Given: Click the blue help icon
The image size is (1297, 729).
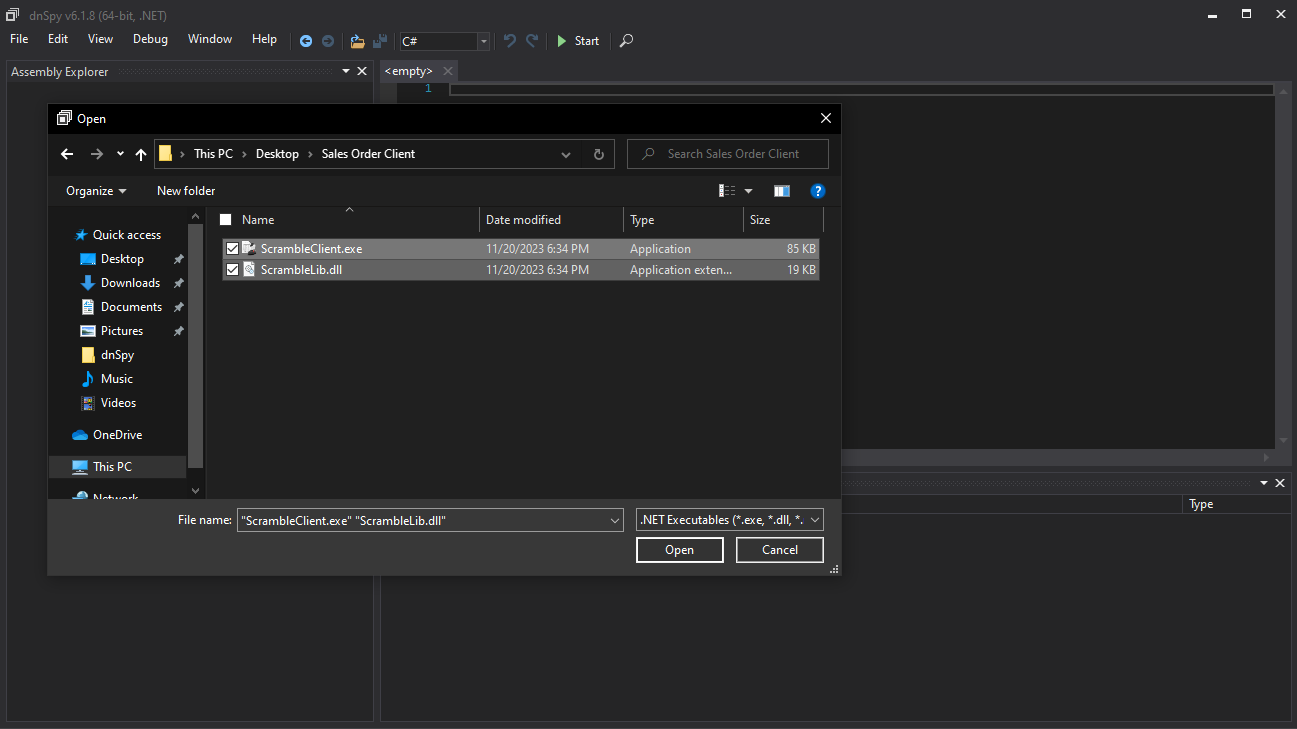Looking at the screenshot, I should (x=817, y=191).
